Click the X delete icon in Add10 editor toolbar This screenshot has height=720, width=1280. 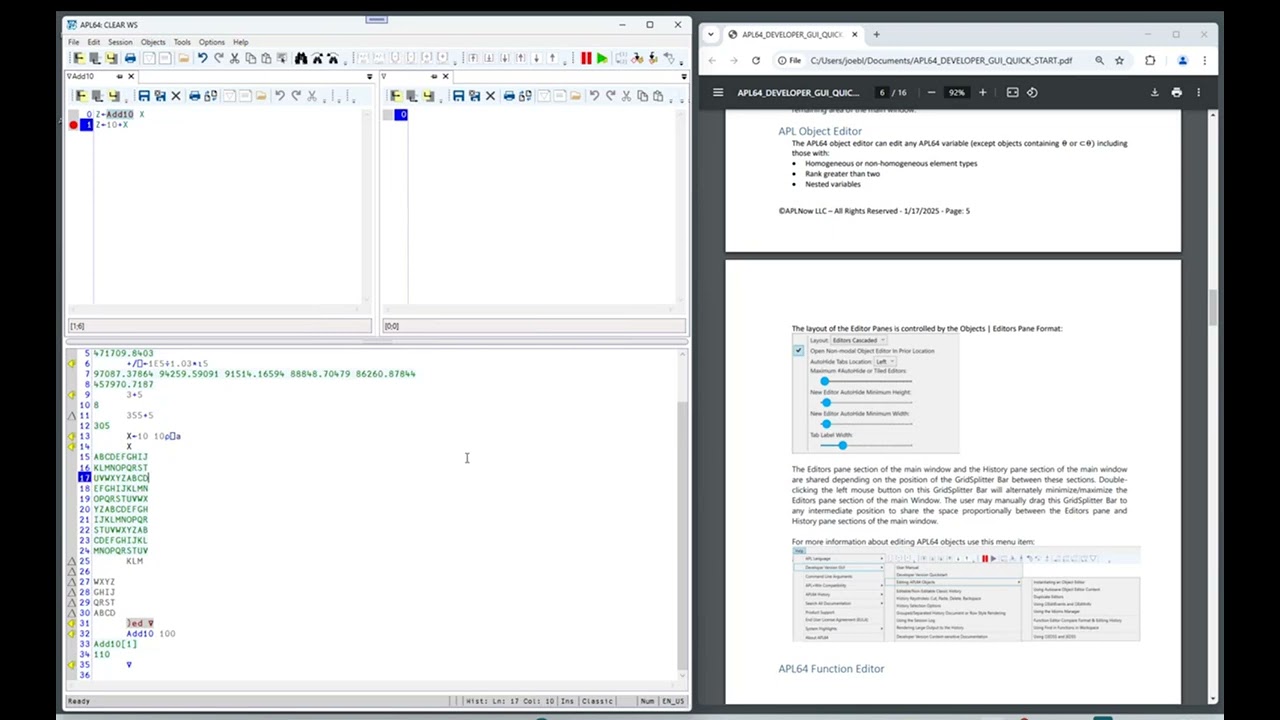[x=176, y=96]
